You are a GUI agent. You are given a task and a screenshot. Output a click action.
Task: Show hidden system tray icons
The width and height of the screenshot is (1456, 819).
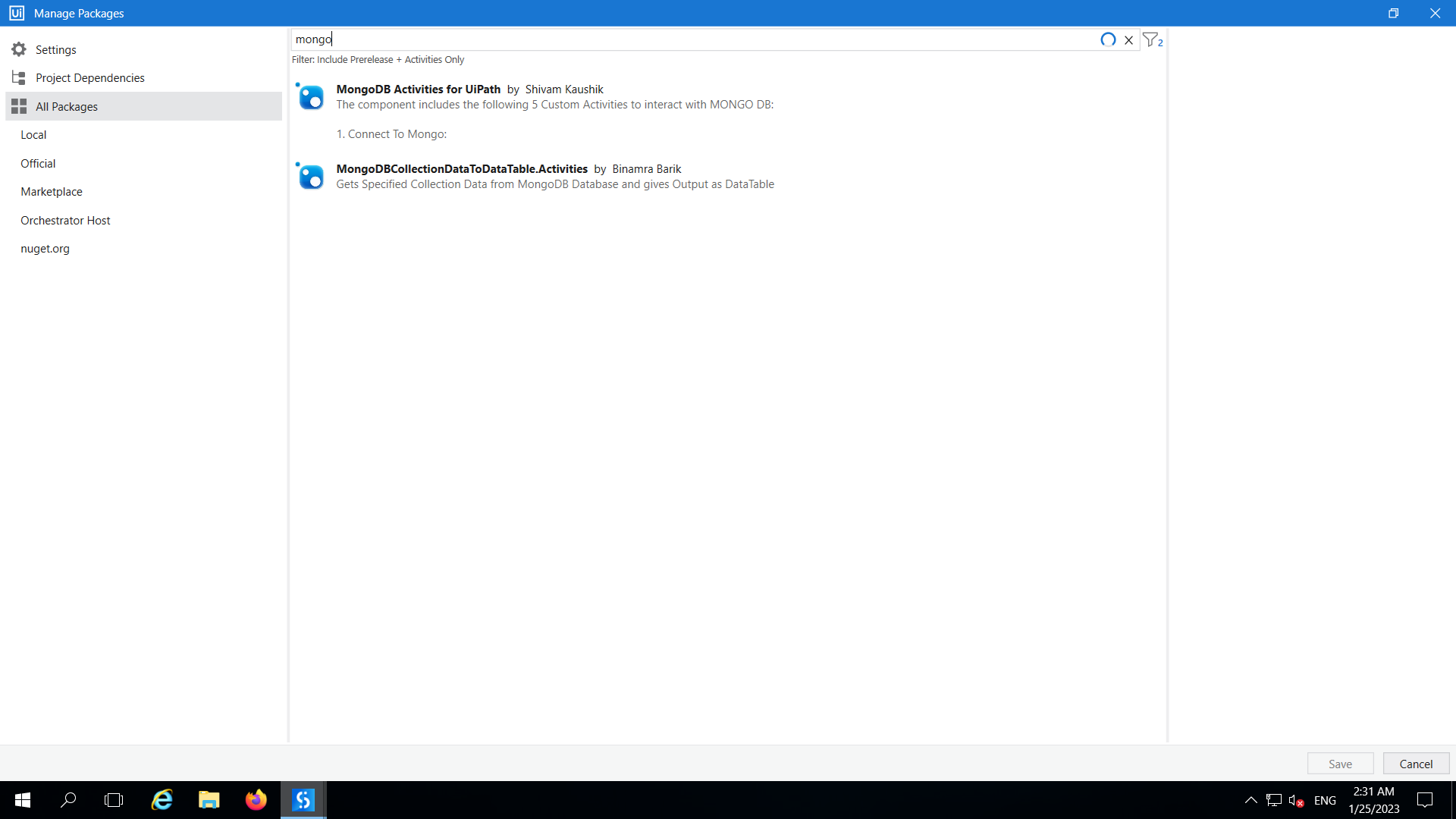(1251, 800)
